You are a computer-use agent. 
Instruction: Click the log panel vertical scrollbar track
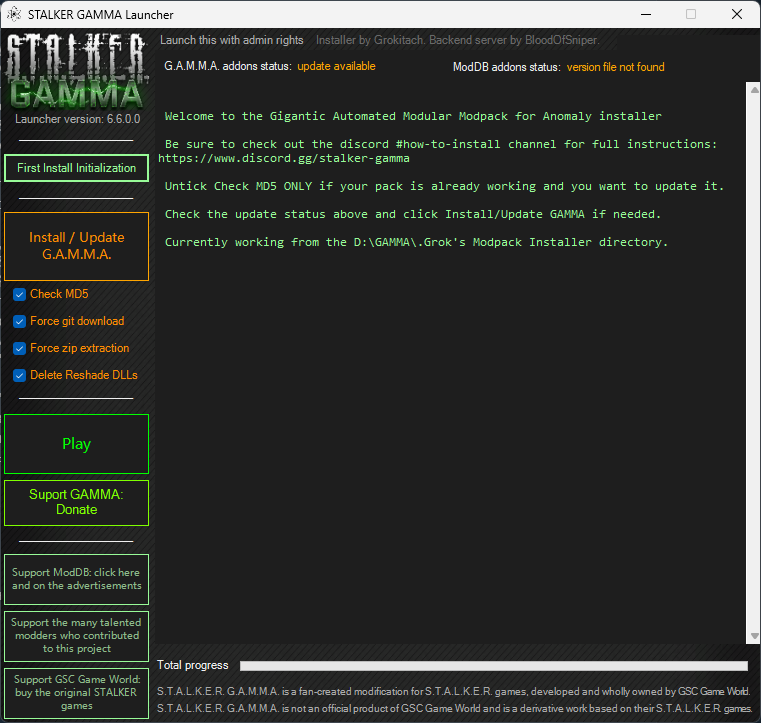754,362
